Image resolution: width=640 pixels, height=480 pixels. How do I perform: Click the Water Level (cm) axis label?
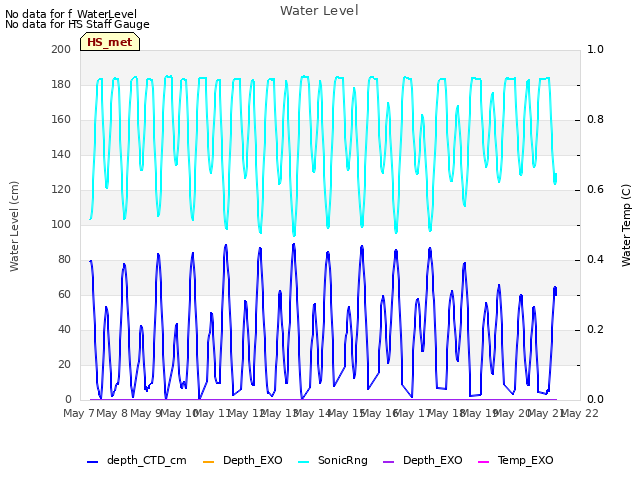coord(14,226)
